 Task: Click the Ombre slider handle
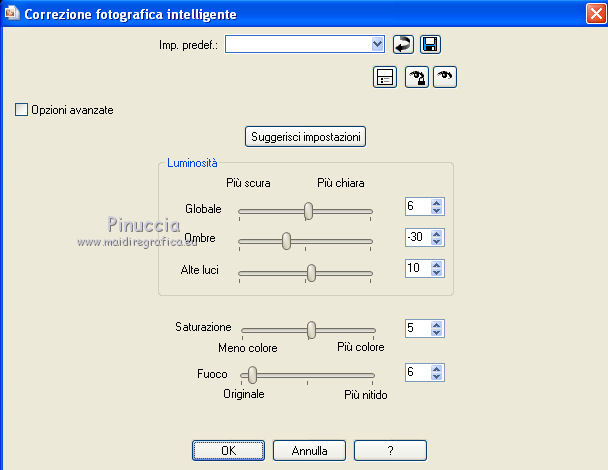pos(287,241)
